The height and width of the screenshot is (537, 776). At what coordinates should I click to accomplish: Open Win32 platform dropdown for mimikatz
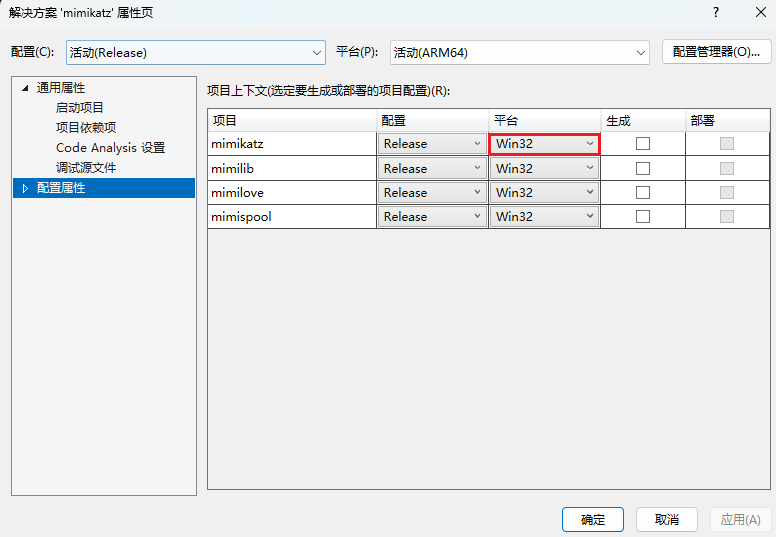(x=544, y=144)
